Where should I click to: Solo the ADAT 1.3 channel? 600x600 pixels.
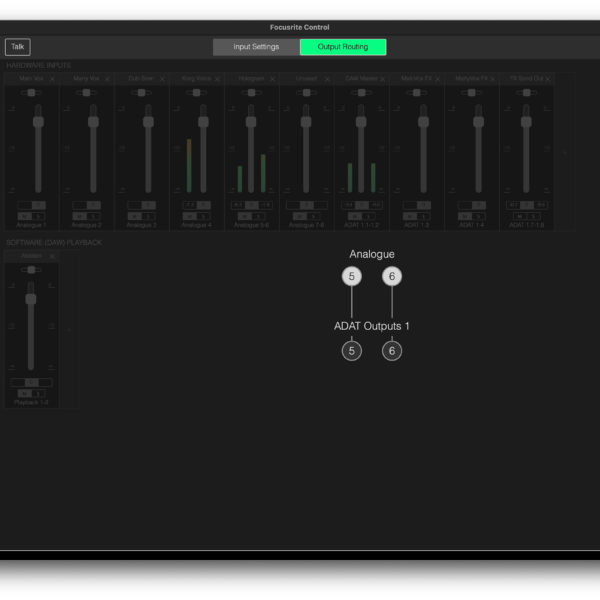424,216
